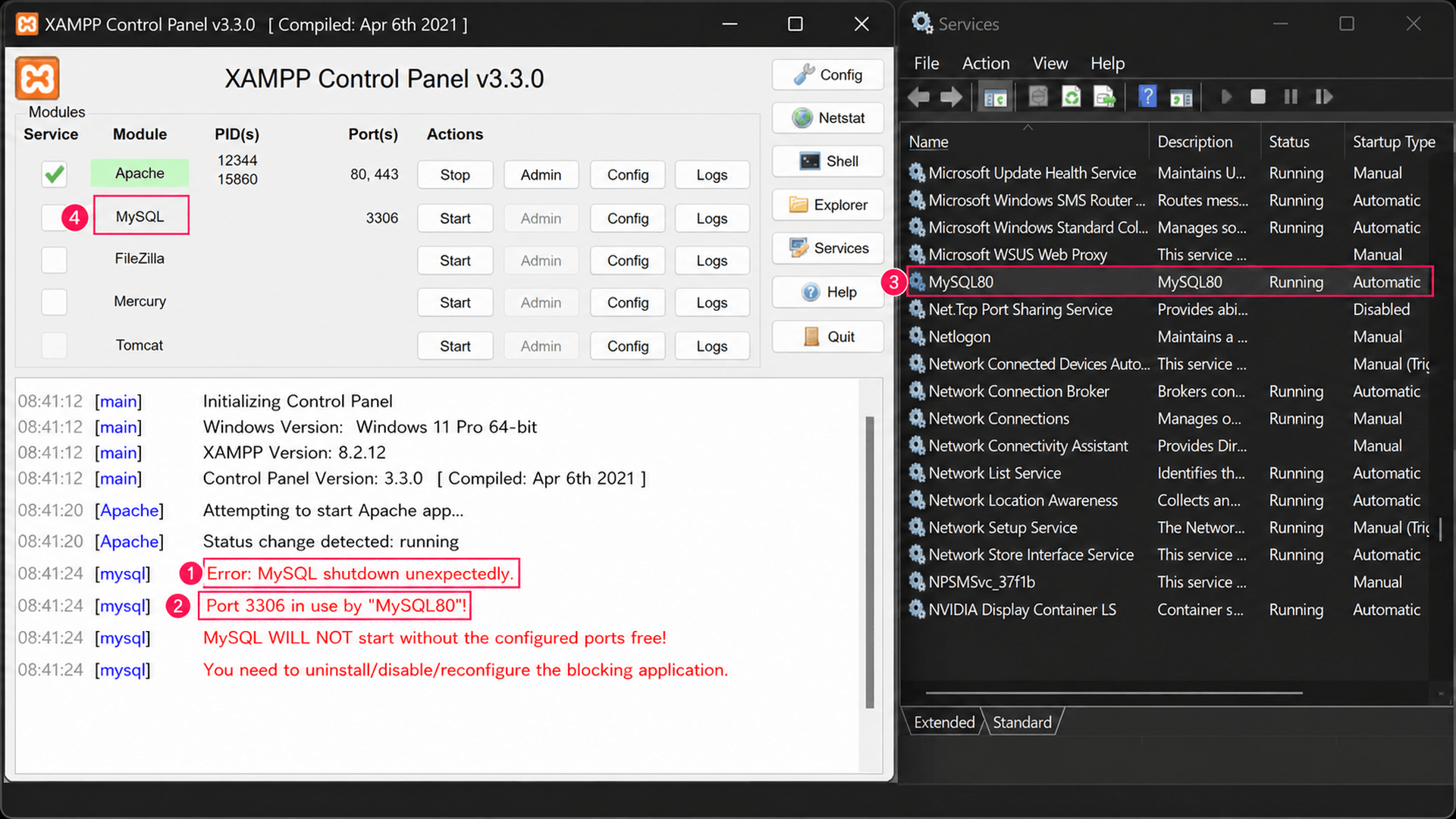This screenshot has width=1456, height=819.
Task: Switch to the Standard tab
Action: tap(1022, 723)
